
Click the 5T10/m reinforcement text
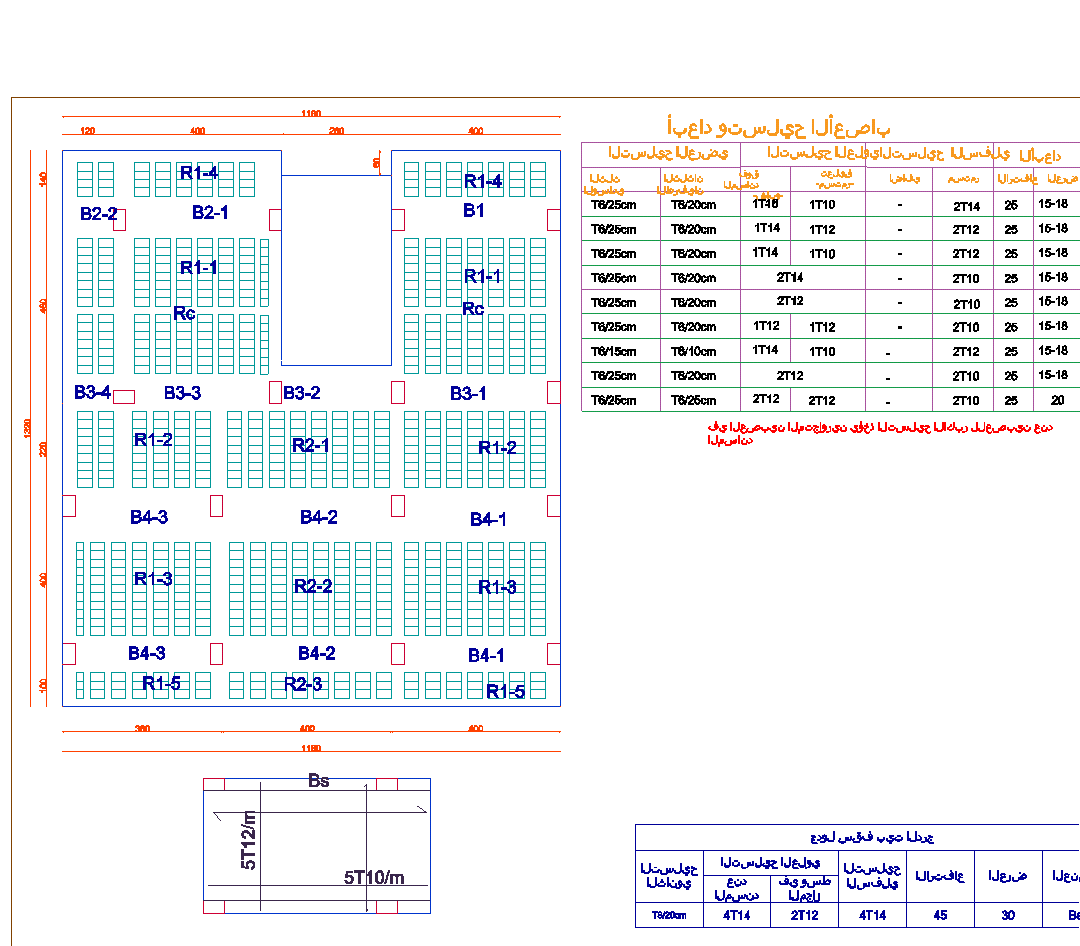pyautogui.click(x=374, y=878)
